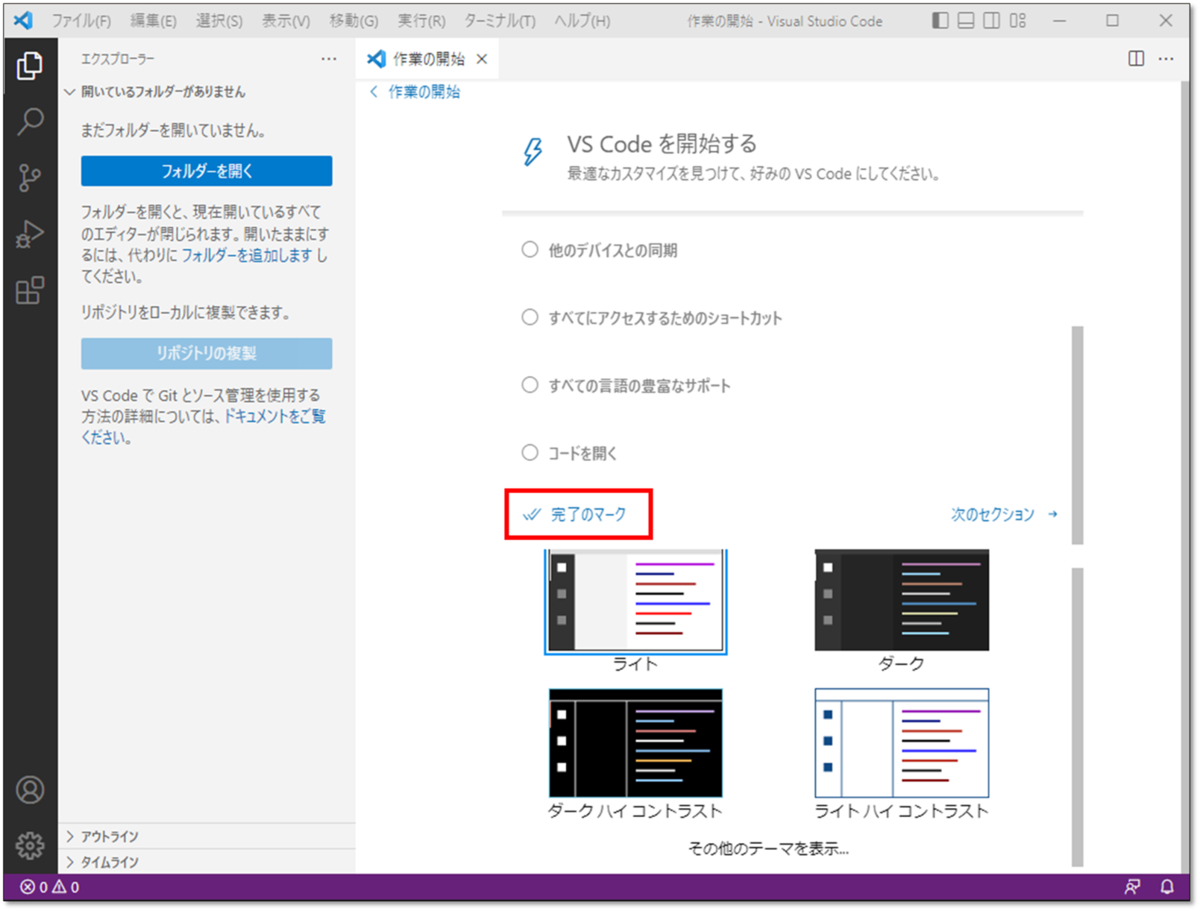Open the ファイル(F) menu

coord(81,21)
